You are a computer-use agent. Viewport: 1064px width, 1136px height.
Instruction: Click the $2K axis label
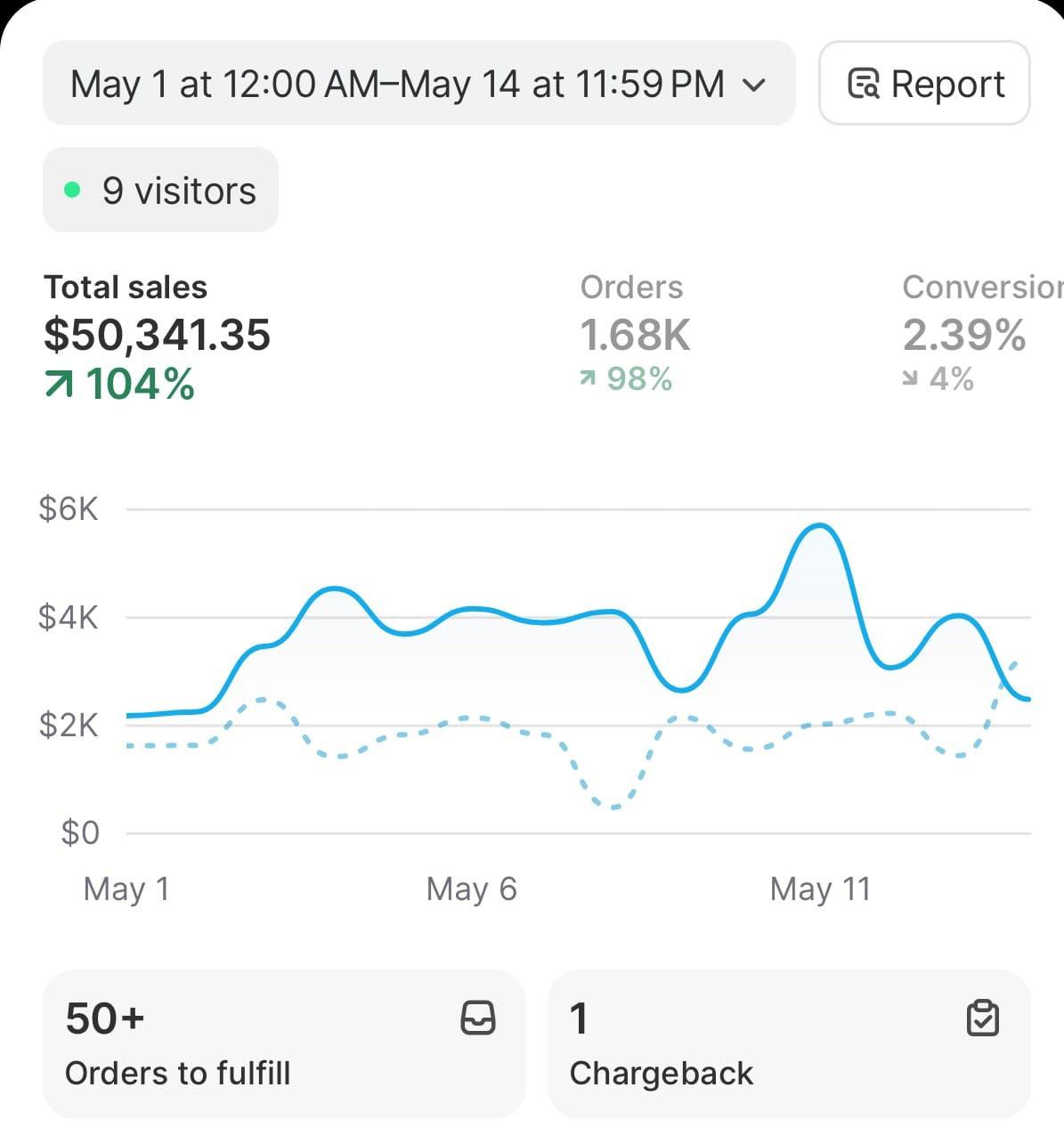tap(69, 725)
